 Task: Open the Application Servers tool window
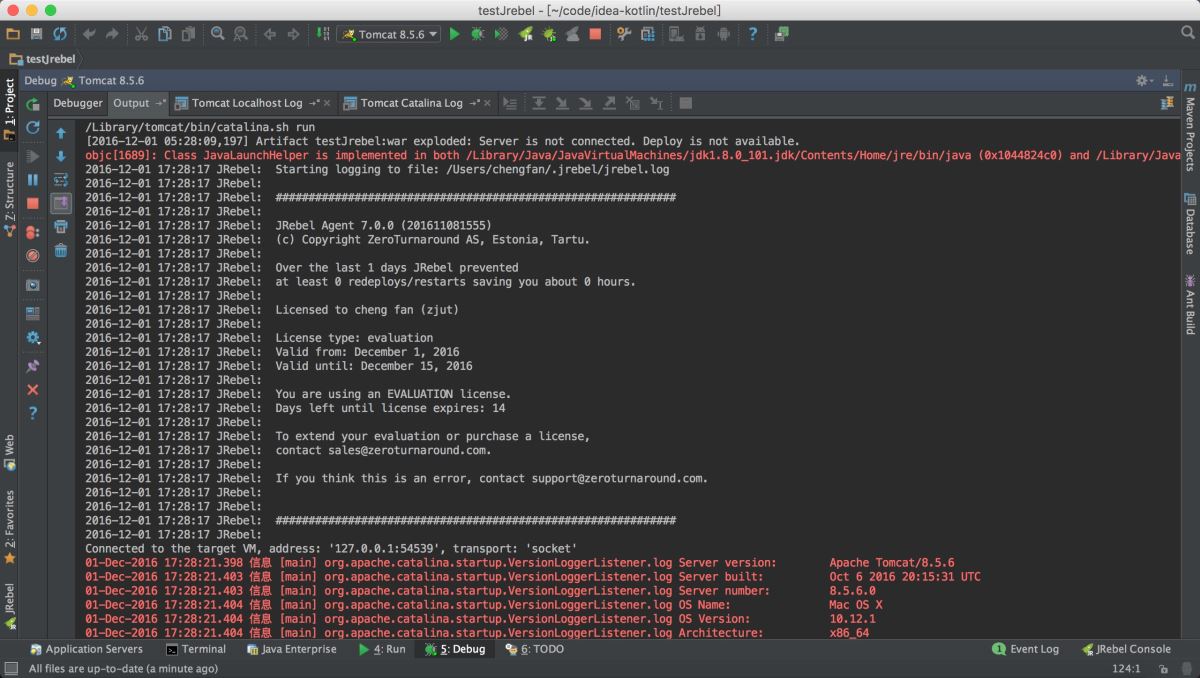click(86, 649)
